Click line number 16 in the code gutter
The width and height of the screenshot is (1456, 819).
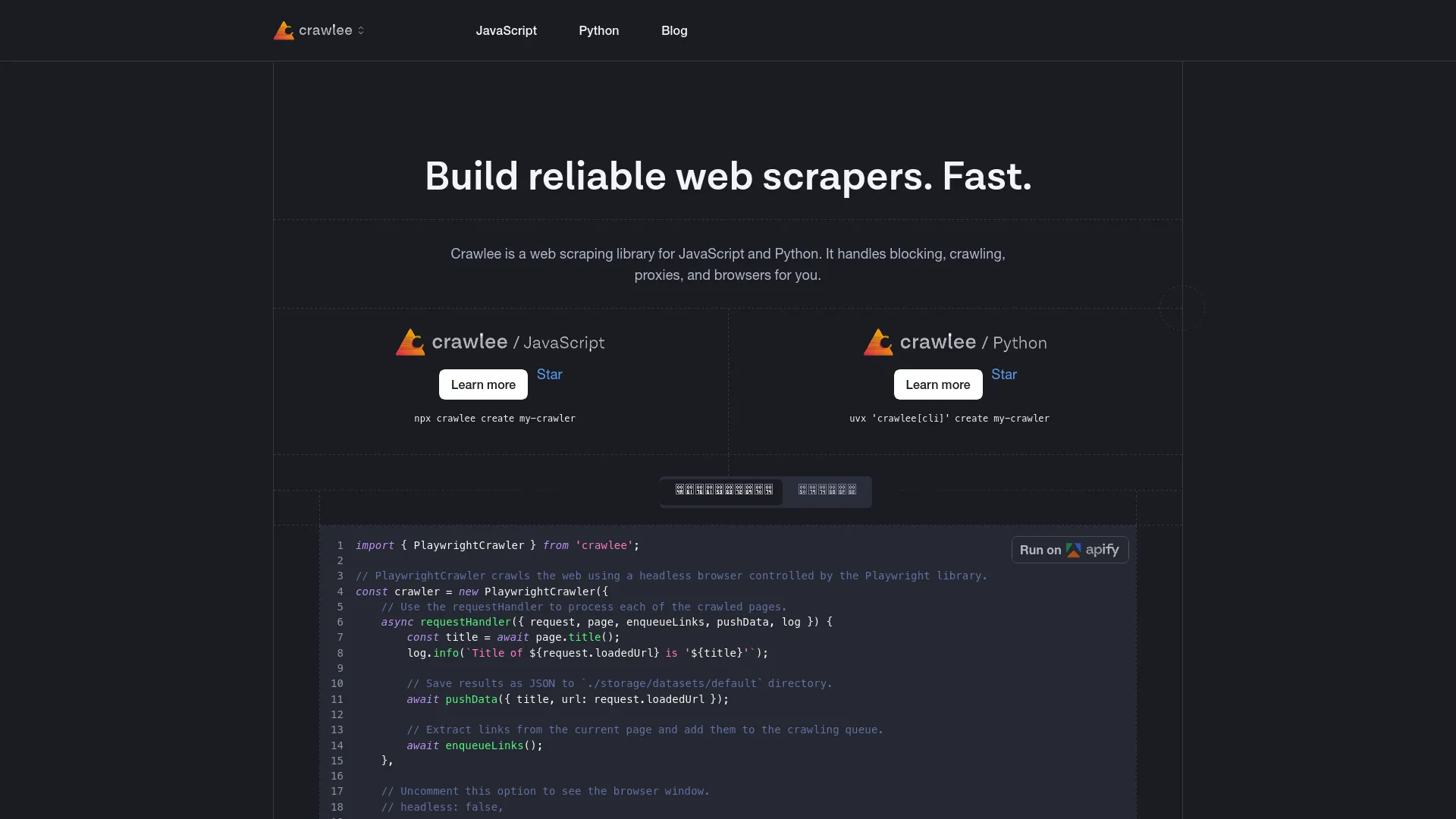337,776
